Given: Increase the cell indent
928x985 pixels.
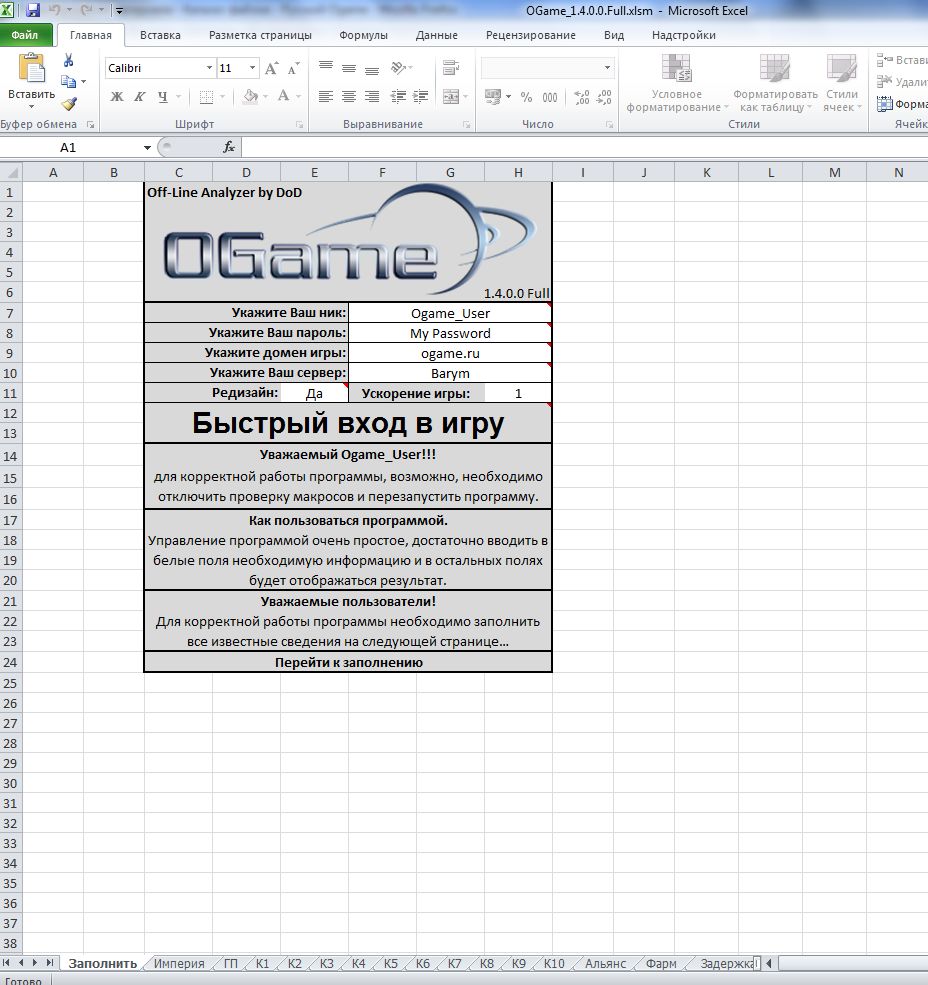Looking at the screenshot, I should pos(420,96).
